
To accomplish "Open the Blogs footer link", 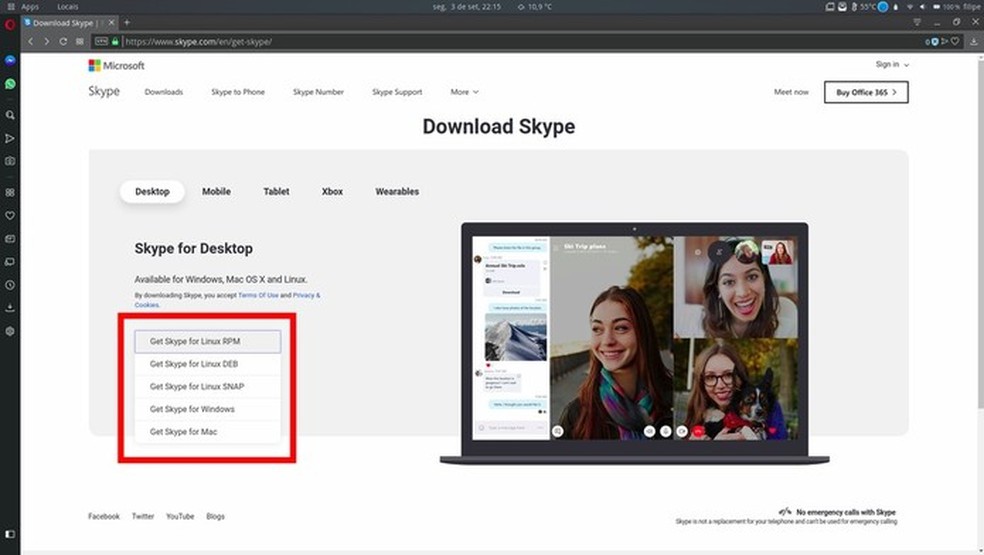I will 215,516.
